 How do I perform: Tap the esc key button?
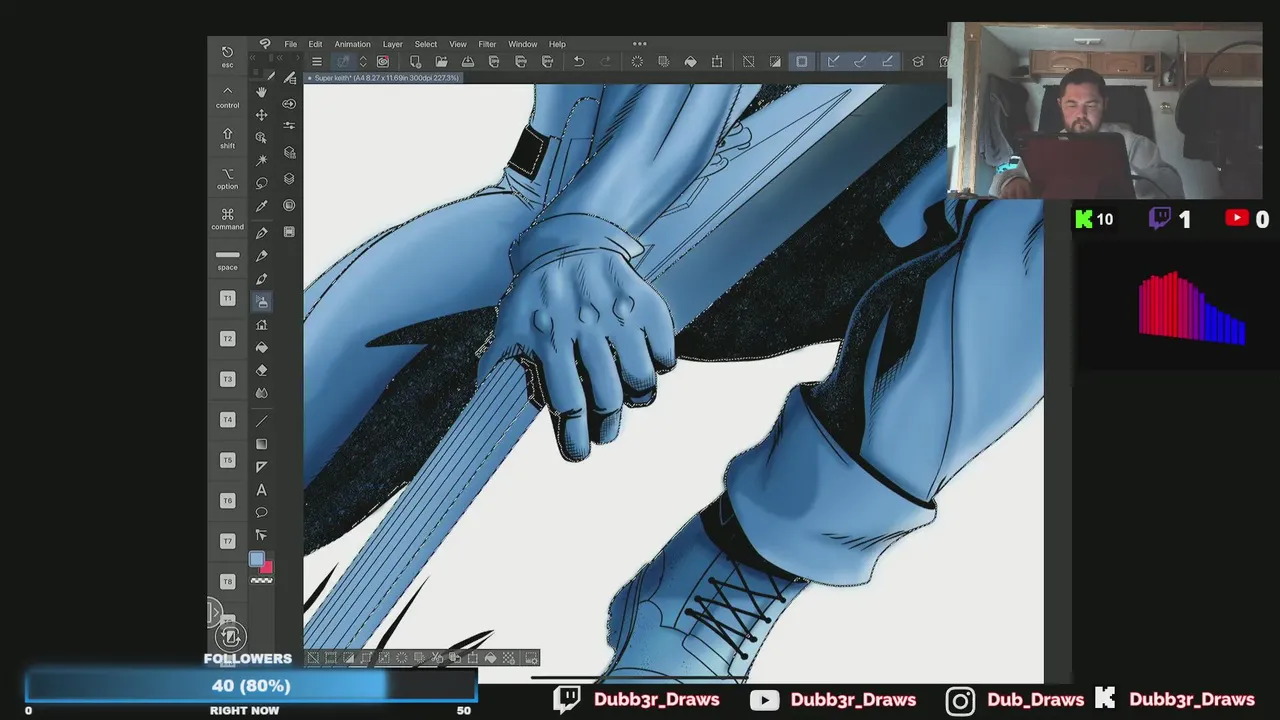pyautogui.click(x=227, y=56)
